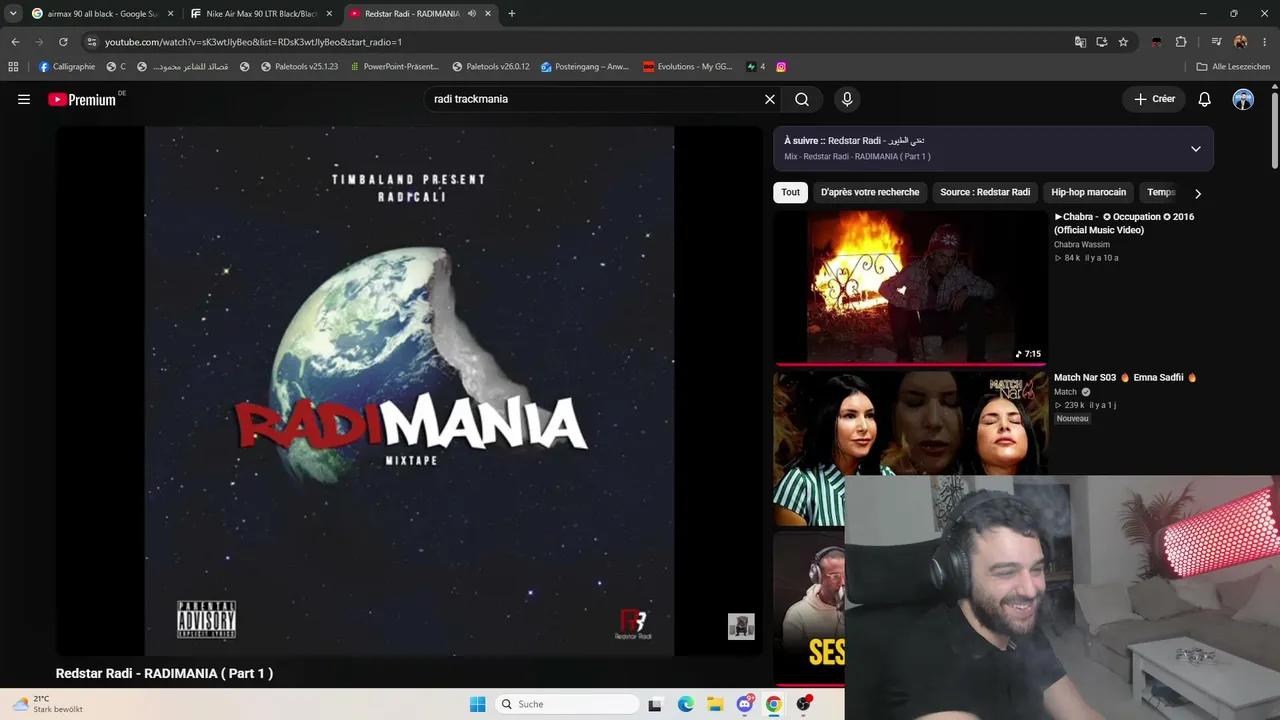This screenshot has height=720, width=1280.
Task: Open the Chabra - Occupation 2016 video title
Action: click(1124, 223)
